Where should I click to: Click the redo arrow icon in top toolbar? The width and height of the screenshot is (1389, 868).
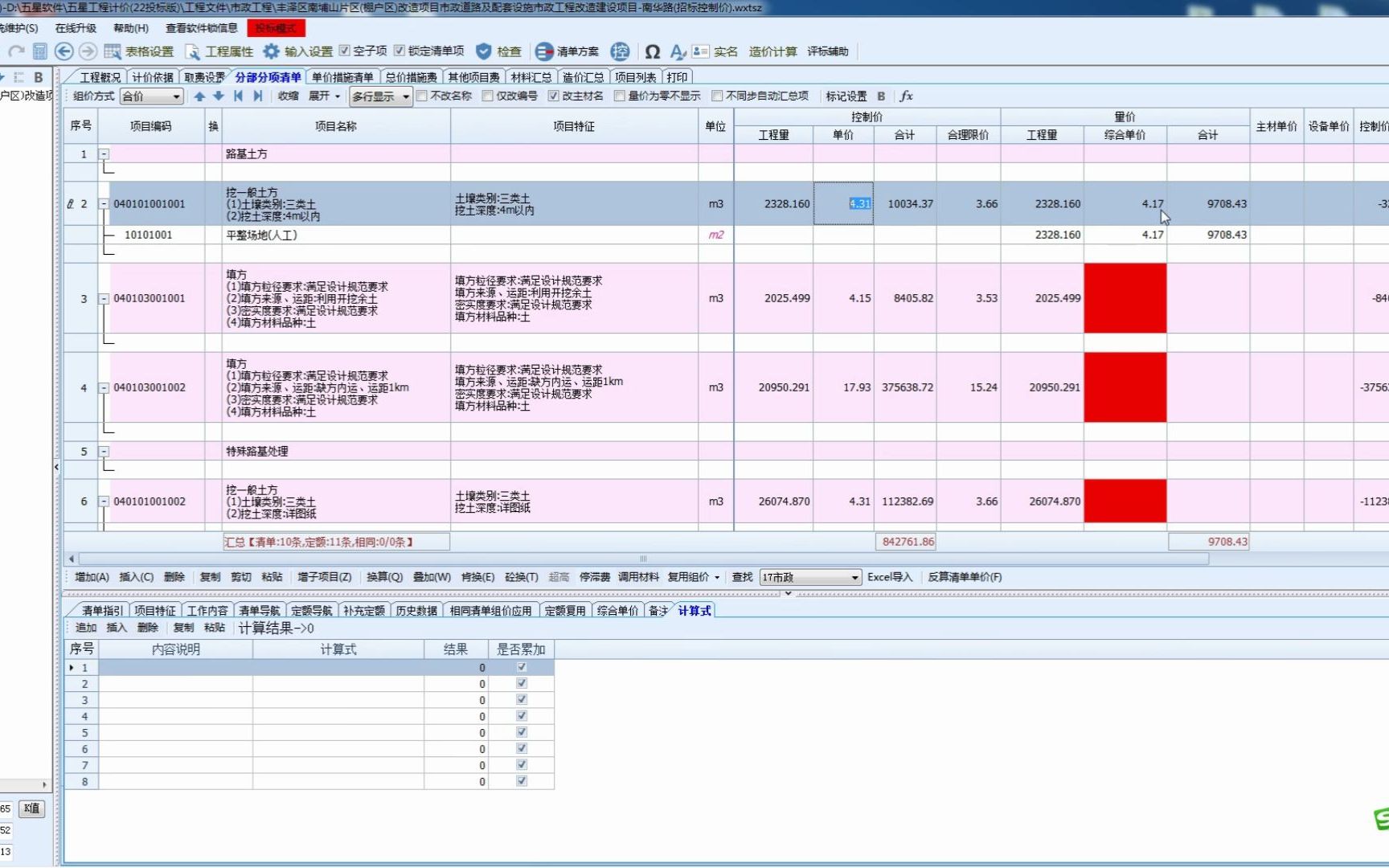[16, 51]
